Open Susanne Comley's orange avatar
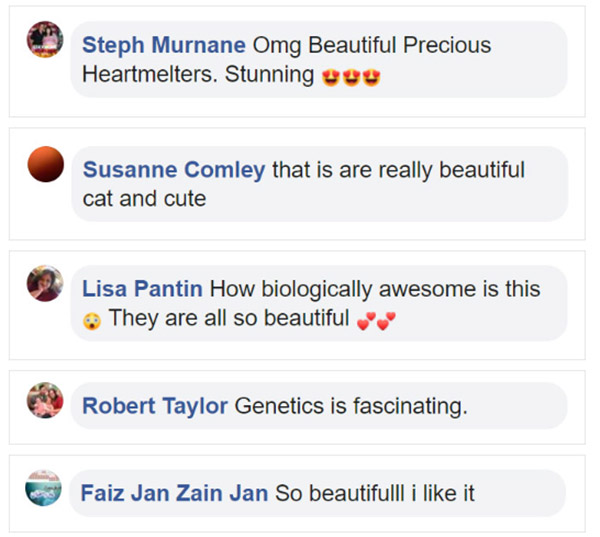This screenshot has height=537, width=600. [45, 164]
